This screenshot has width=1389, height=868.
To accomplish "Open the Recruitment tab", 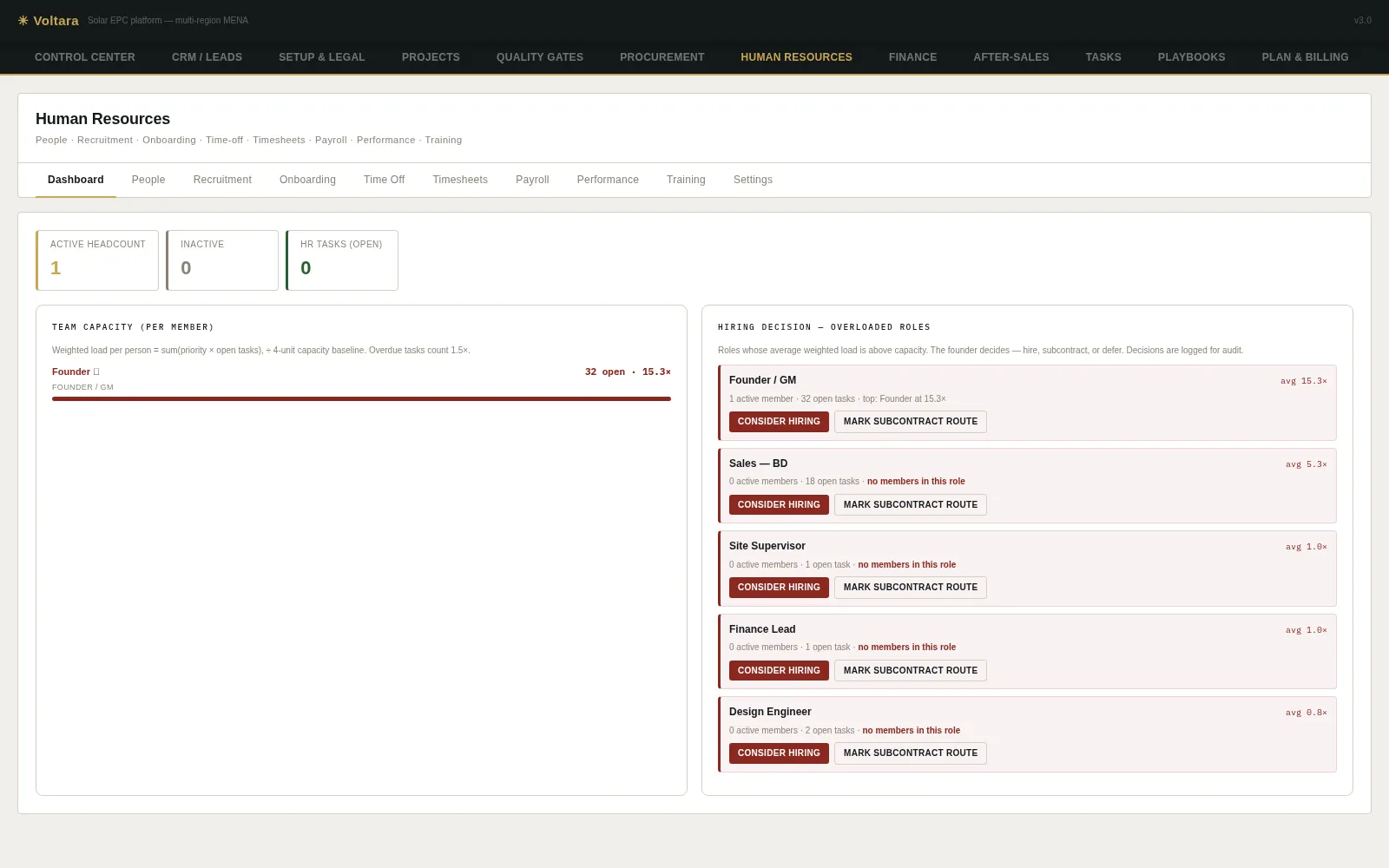I will (x=222, y=180).
